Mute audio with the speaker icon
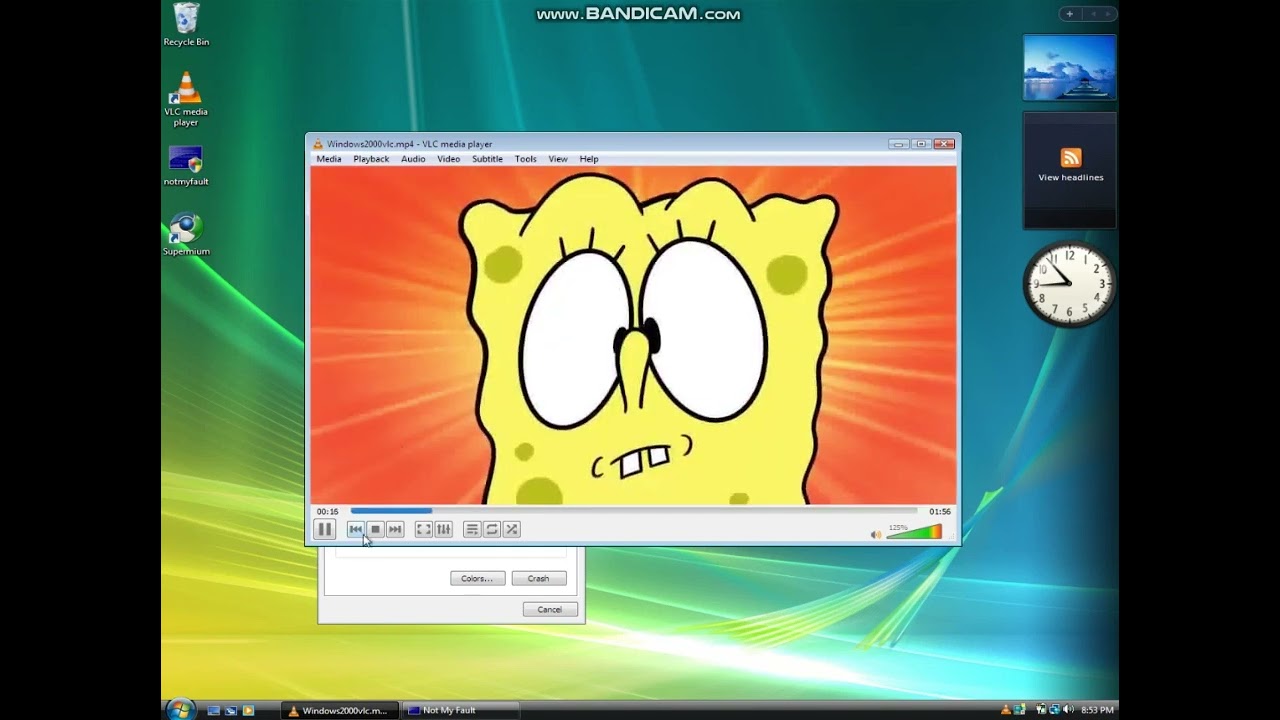The width and height of the screenshot is (1280, 720). 876,534
